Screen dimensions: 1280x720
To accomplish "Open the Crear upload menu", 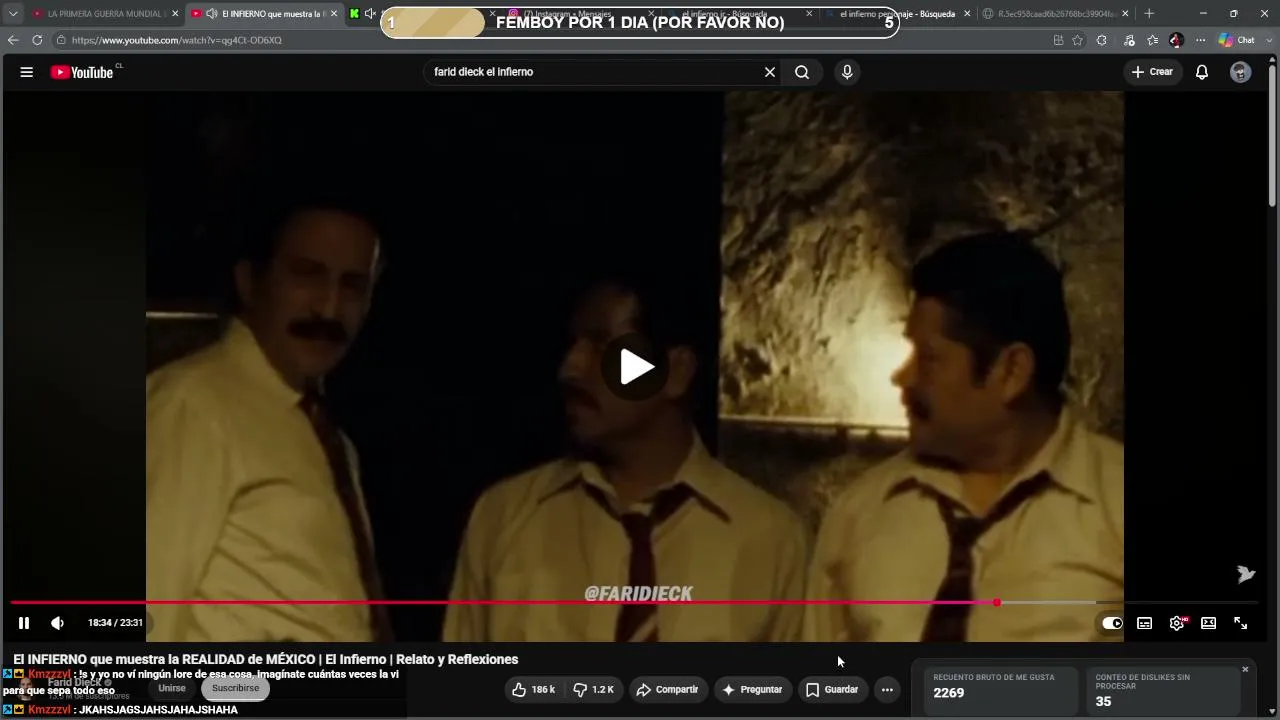I will 1152,72.
